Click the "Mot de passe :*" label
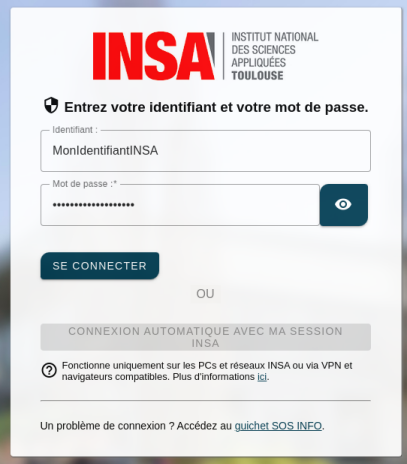 click(85, 184)
